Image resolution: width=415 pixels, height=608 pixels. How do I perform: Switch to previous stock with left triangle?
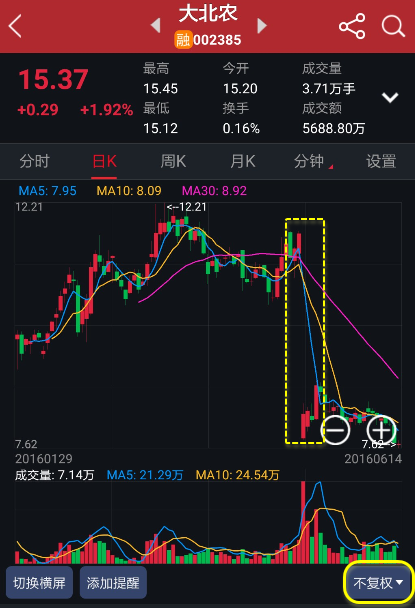tap(156, 26)
